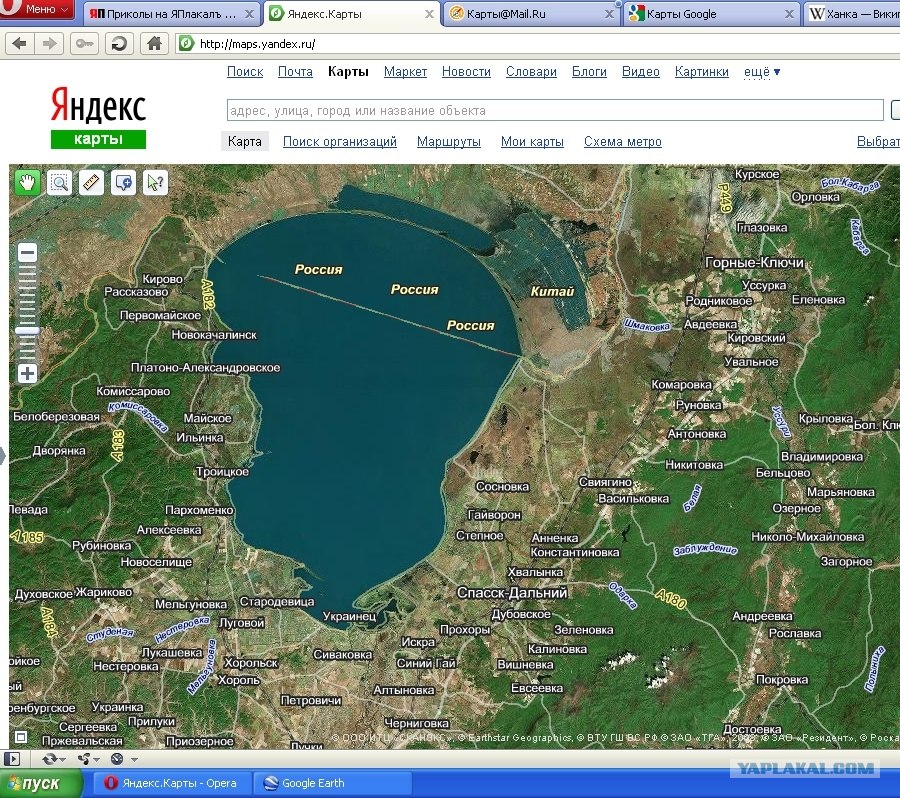Image resolution: width=900 pixels, height=798 pixels.
Task: Toggle Opera panel sidebar button in status bar
Action: point(11,759)
